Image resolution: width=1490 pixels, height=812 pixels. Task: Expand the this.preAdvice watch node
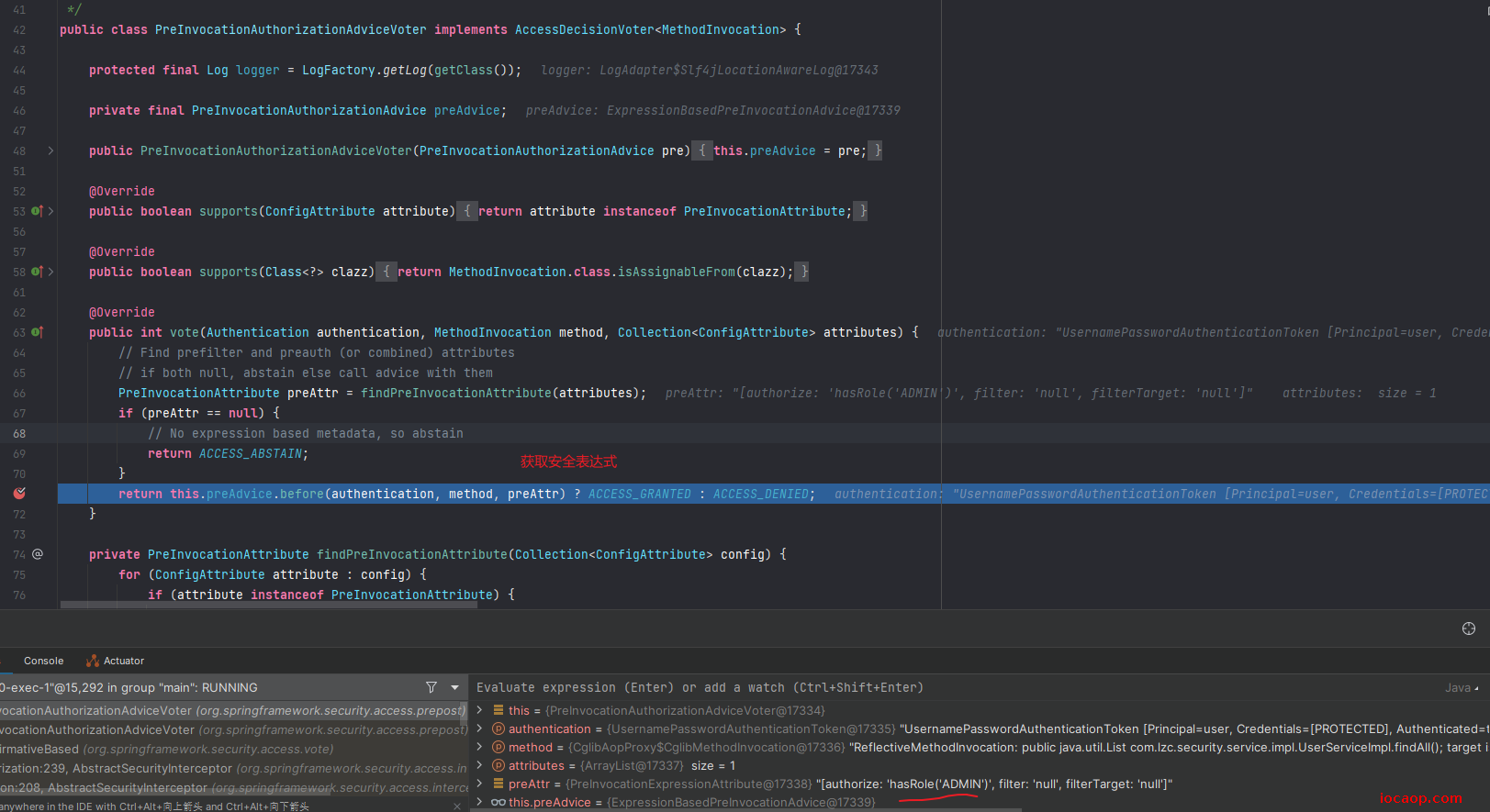(479, 802)
